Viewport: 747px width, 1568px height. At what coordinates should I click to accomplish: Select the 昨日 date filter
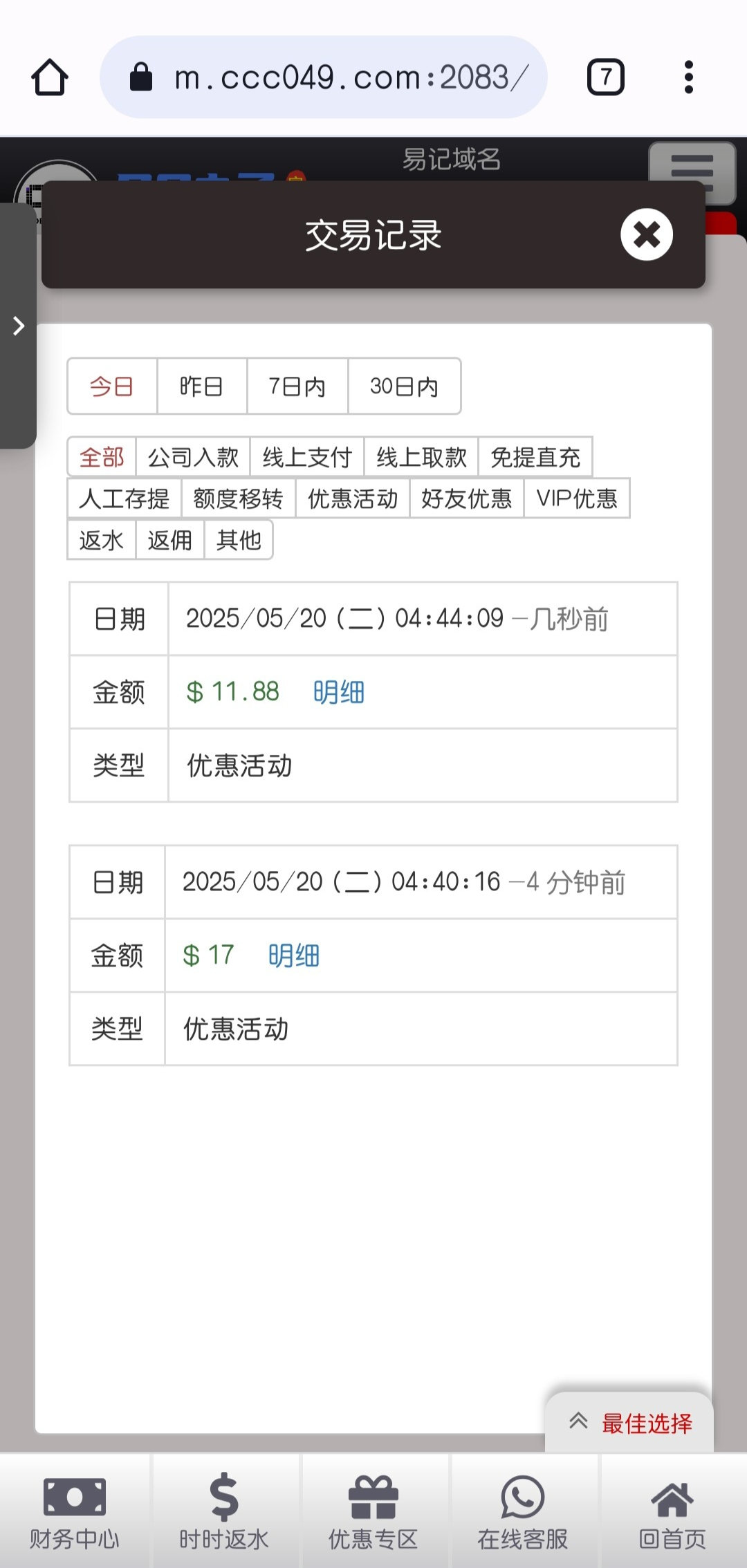click(x=201, y=386)
